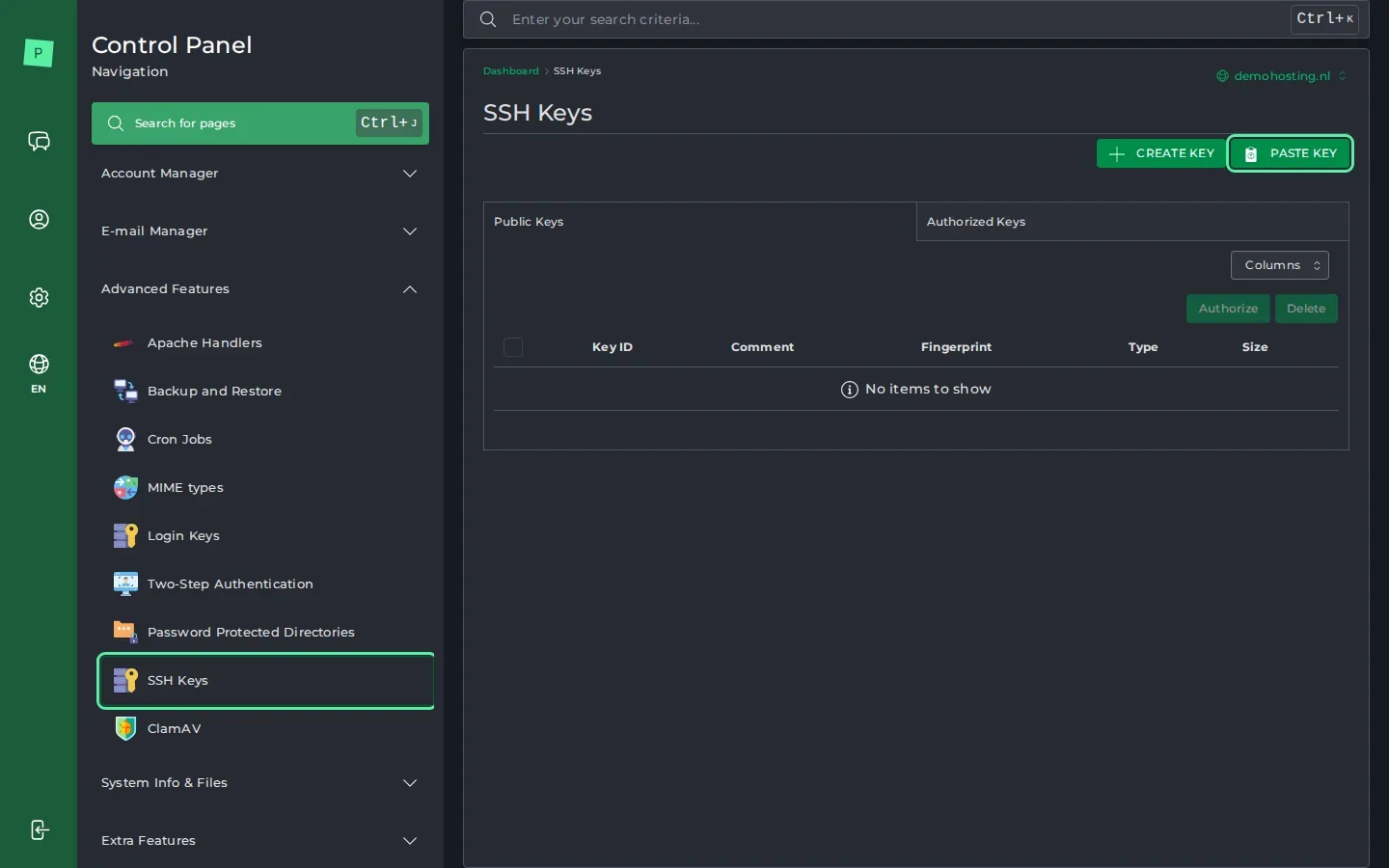Open the demohosting.nl domain selector
Screen dimensions: 1389x868
[1281, 76]
